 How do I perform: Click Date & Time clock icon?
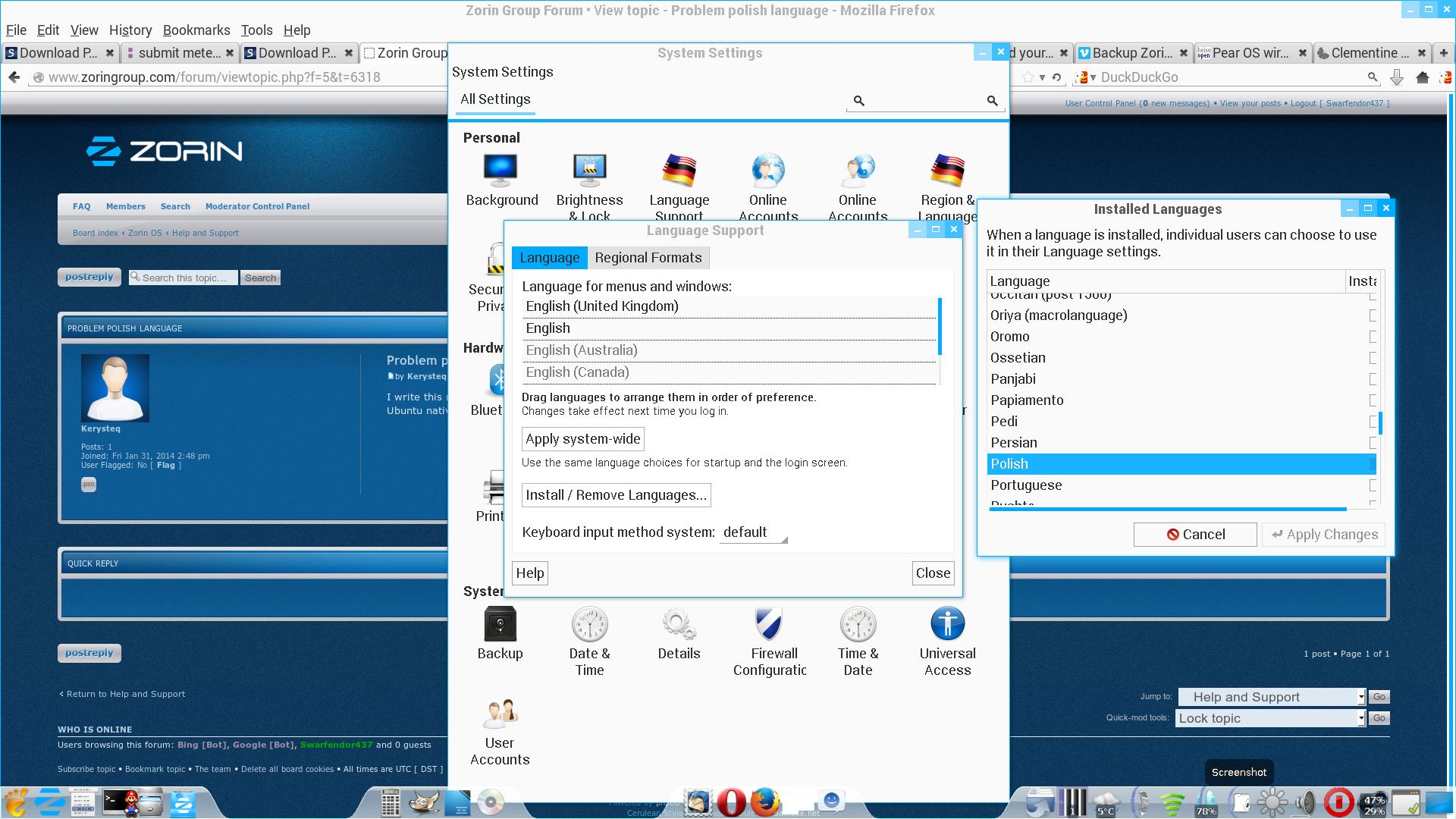pyautogui.click(x=589, y=625)
